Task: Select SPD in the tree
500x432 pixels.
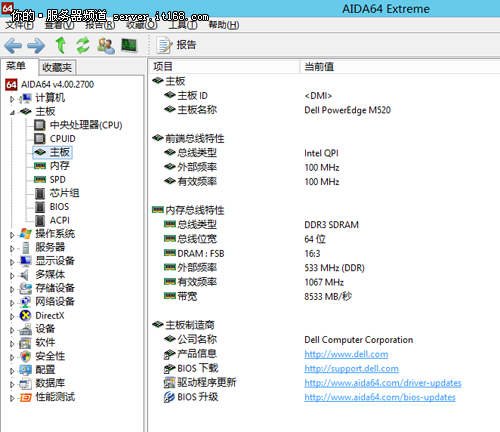Action: coord(58,180)
